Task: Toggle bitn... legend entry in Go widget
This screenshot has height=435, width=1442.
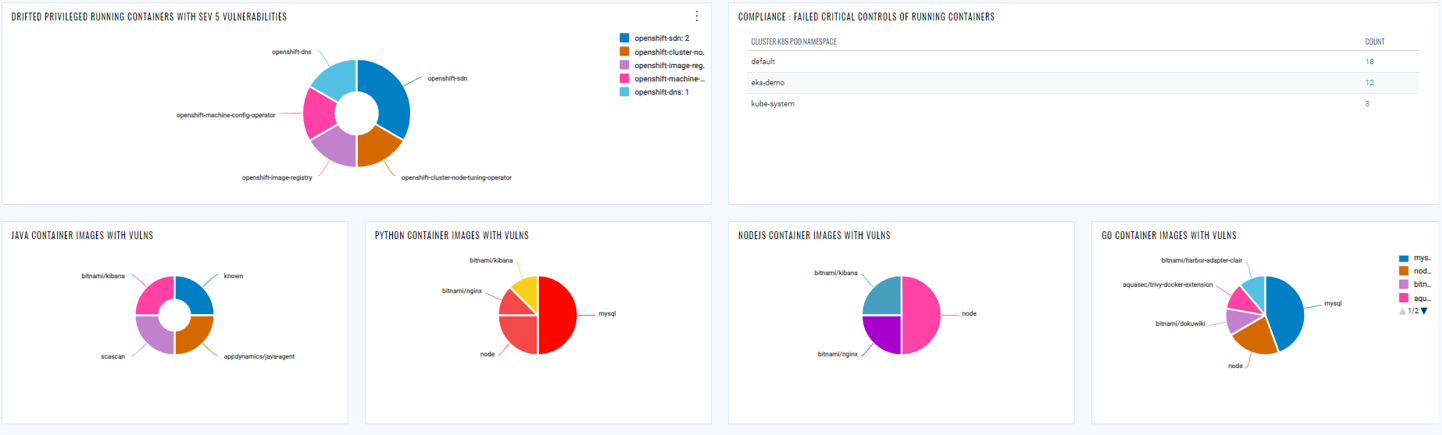Action: click(x=1415, y=284)
